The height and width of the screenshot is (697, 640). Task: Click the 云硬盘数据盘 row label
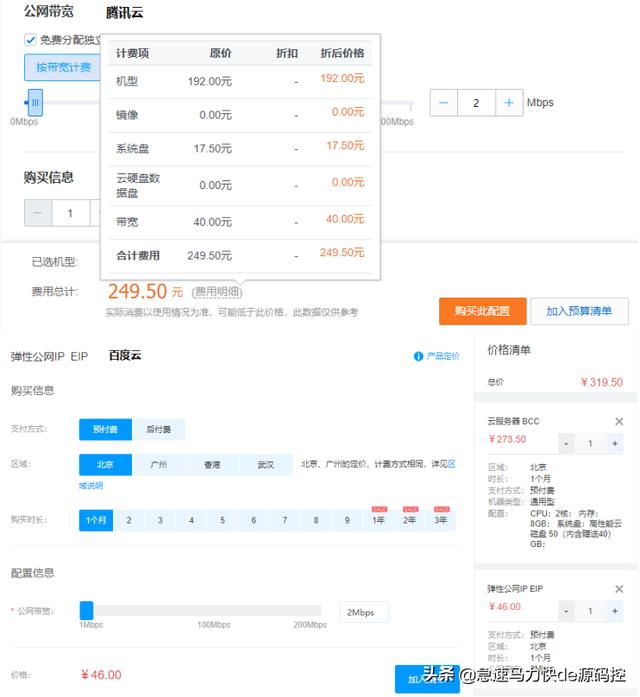pos(138,185)
